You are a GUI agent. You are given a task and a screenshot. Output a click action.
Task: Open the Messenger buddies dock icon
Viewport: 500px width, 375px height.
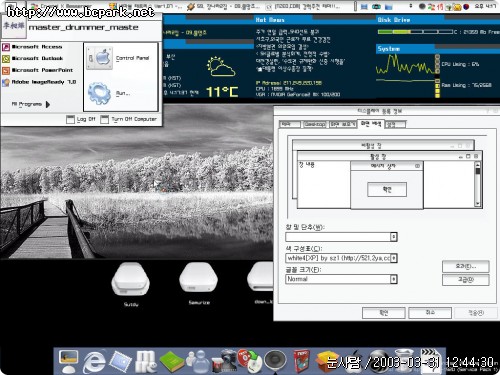tap(197, 362)
